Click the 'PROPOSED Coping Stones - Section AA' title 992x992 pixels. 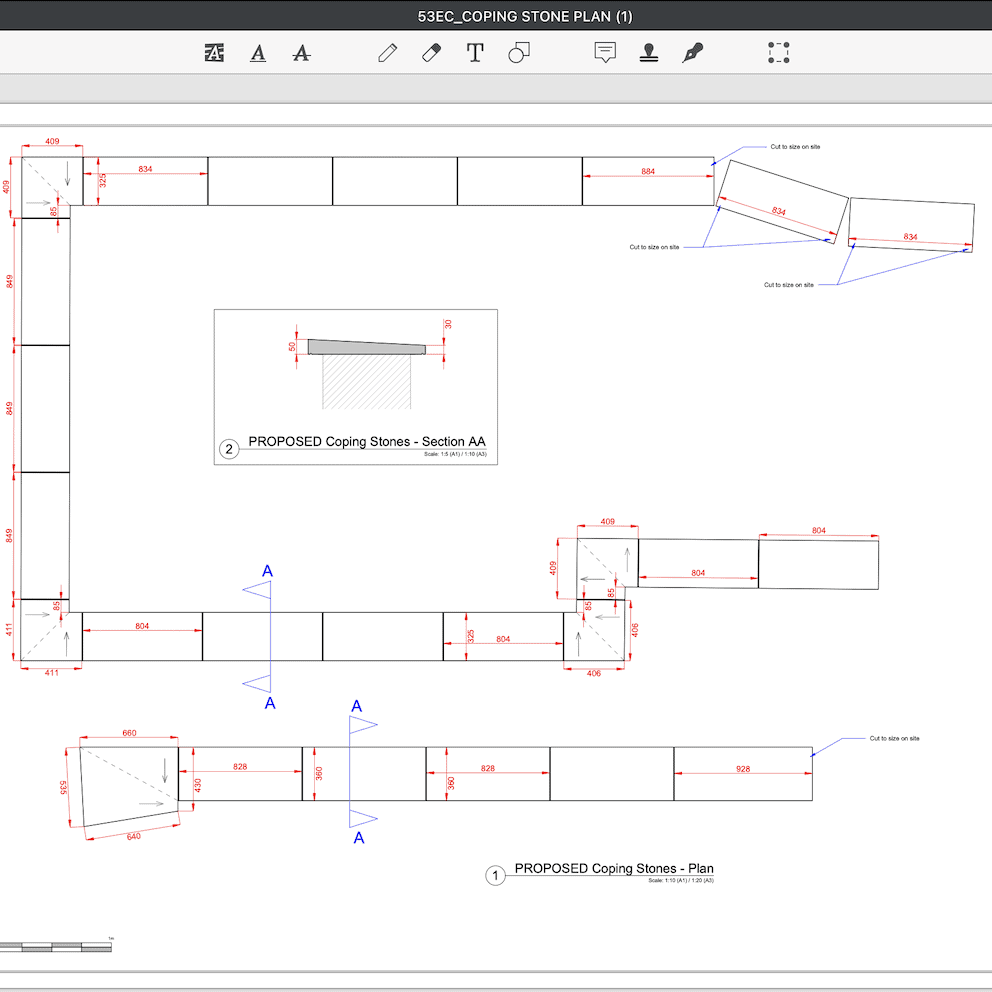click(x=367, y=442)
